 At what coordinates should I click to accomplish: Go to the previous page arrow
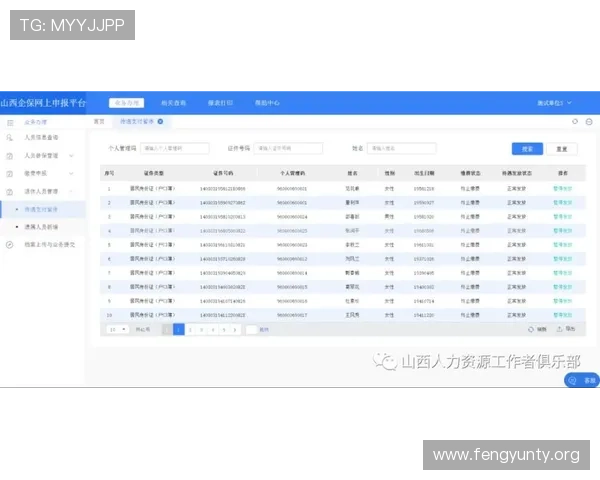pos(167,330)
